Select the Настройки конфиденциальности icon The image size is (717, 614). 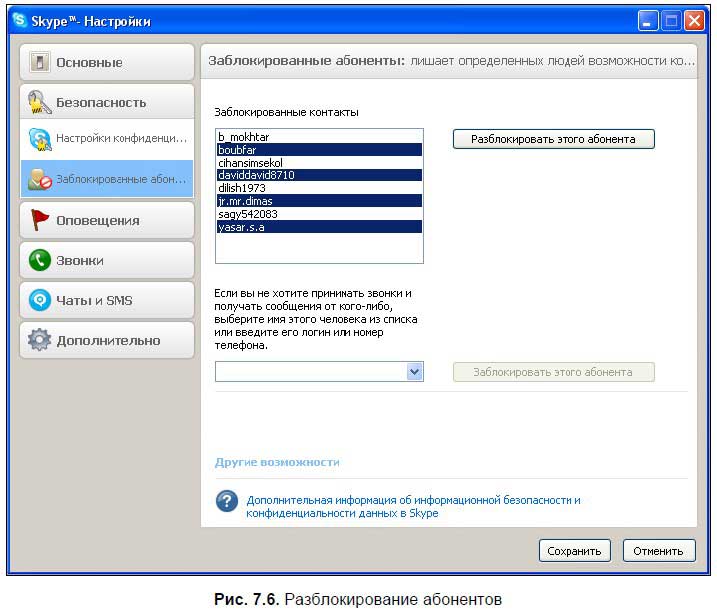(40, 139)
